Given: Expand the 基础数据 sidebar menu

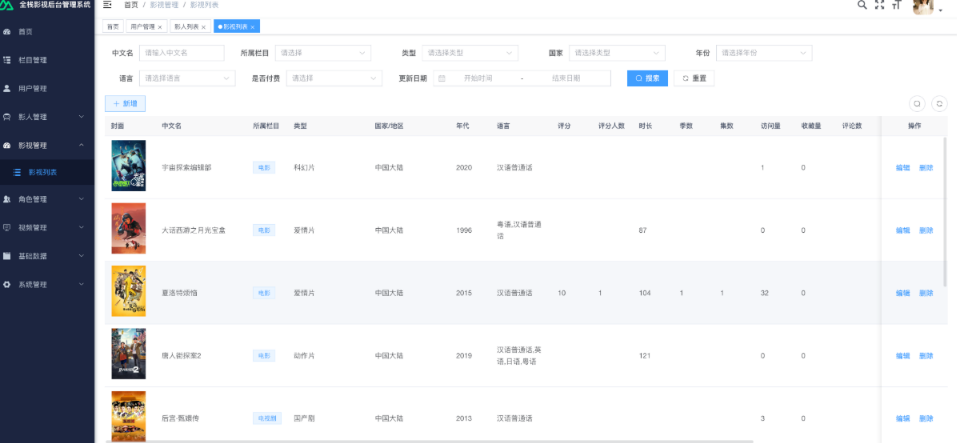Looking at the screenshot, I should [81, 256].
